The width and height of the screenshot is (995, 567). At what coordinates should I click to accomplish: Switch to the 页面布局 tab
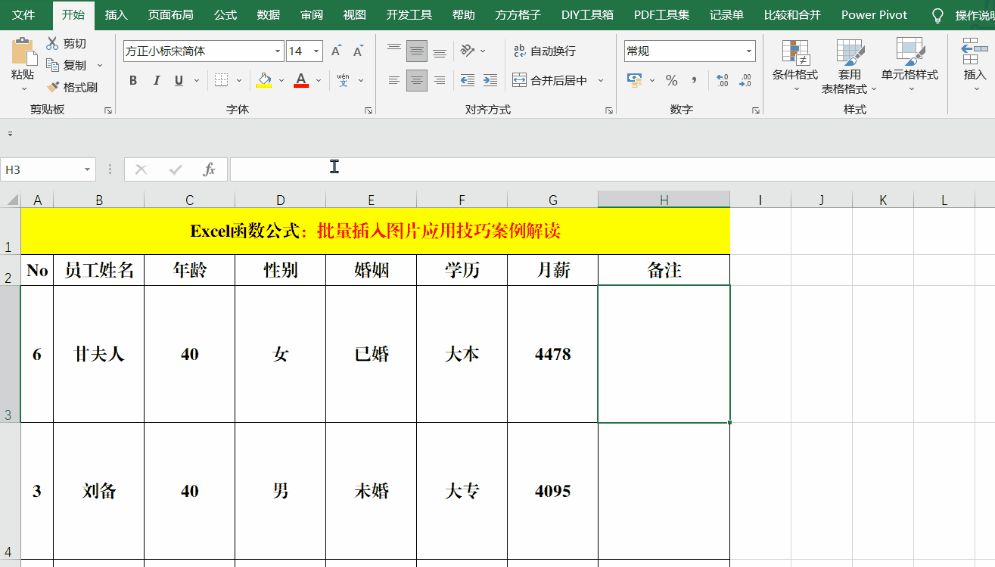pyautogui.click(x=170, y=15)
